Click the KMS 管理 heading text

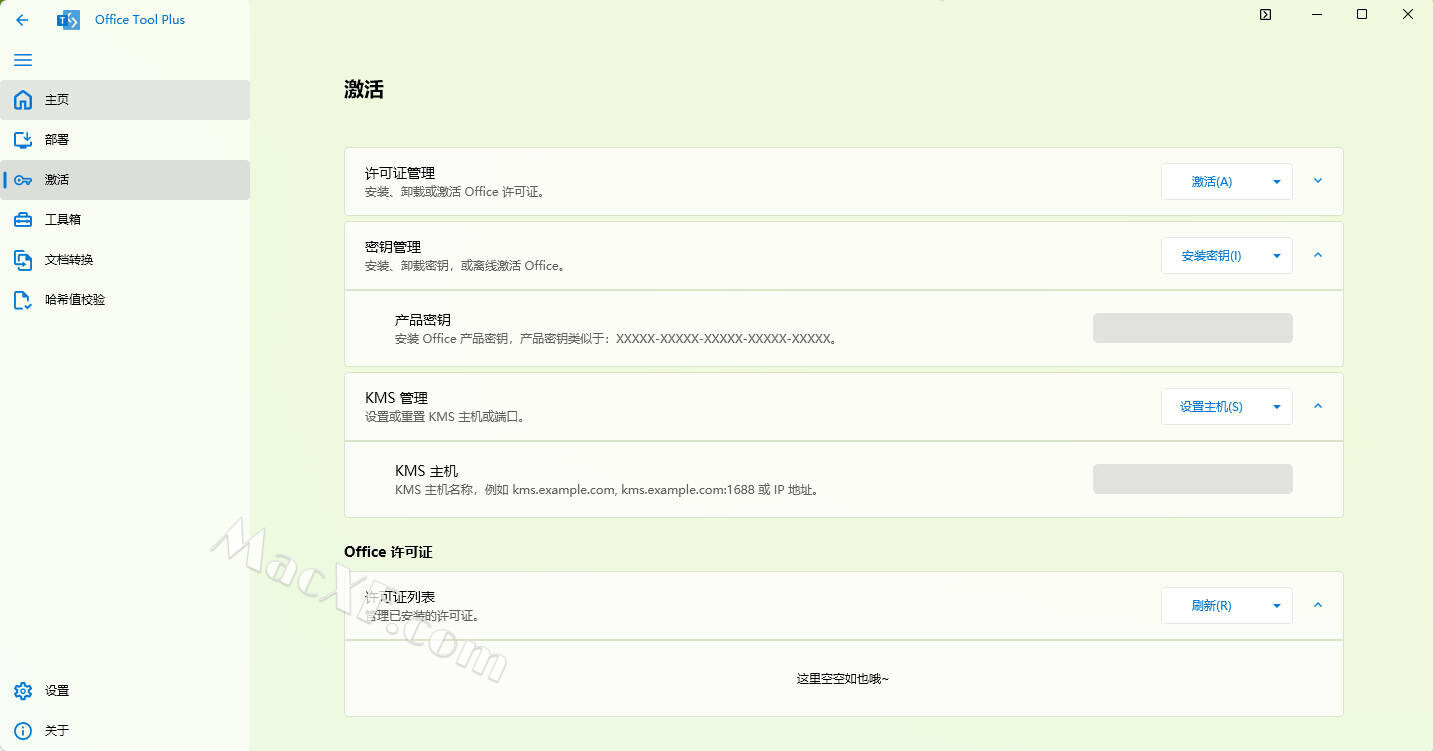pos(396,398)
